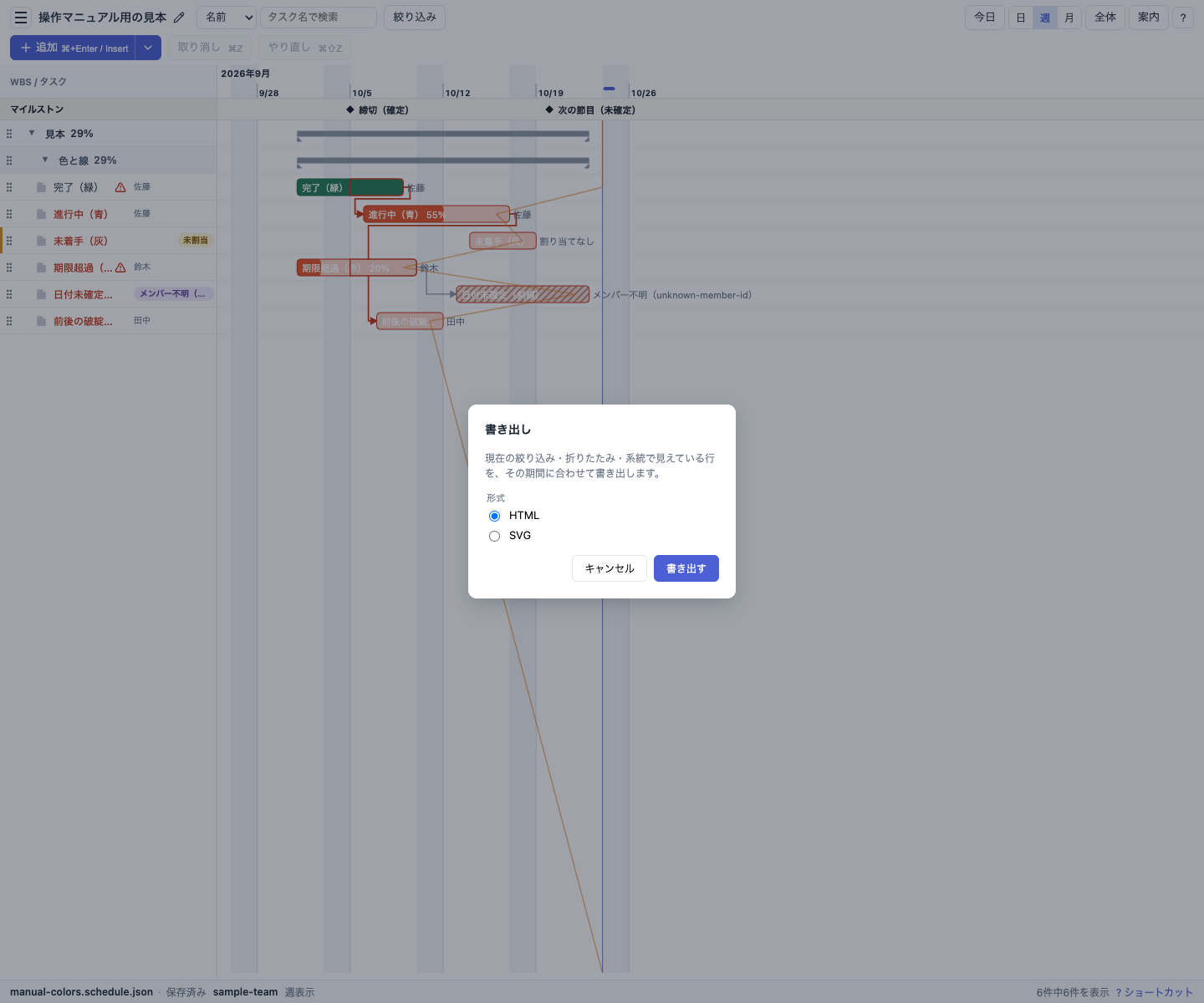Screen dimensions: 1204x1003
Task: Click file icon of 未着手（灰） task
Action: 41,241
